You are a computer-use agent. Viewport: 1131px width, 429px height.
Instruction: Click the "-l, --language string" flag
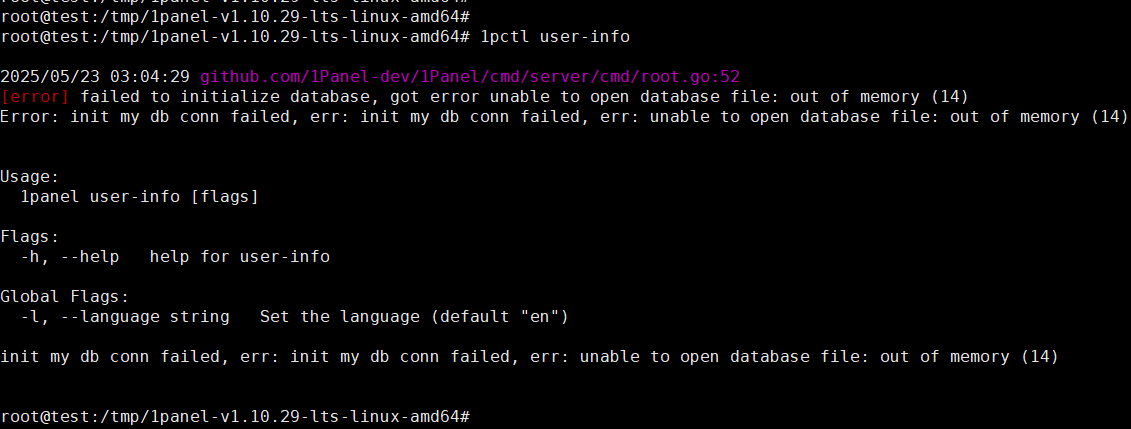pos(125,317)
